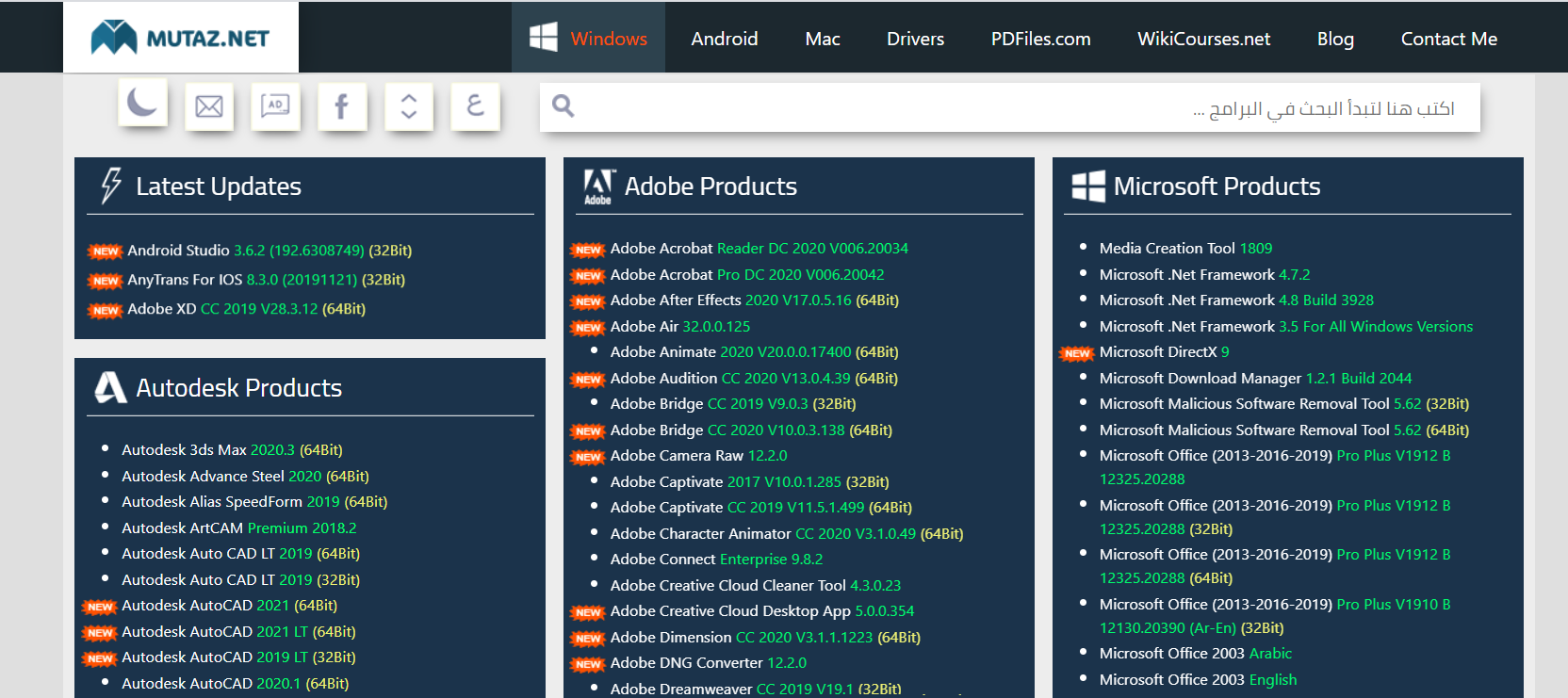The image size is (1568, 698).
Task: Open Adobe Air 32.0.0.125 link
Action: tap(680, 327)
